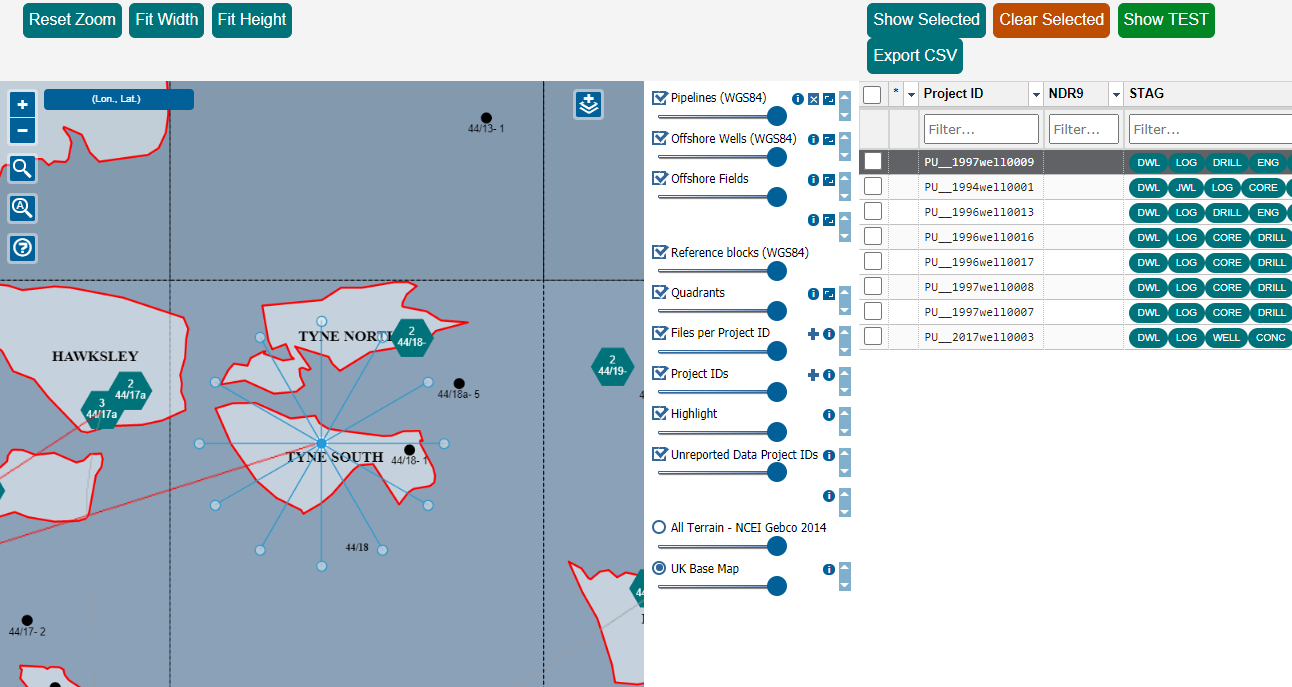This screenshot has height=687, width=1292.
Task: Click Fit Height in the top toolbar
Action: click(251, 20)
